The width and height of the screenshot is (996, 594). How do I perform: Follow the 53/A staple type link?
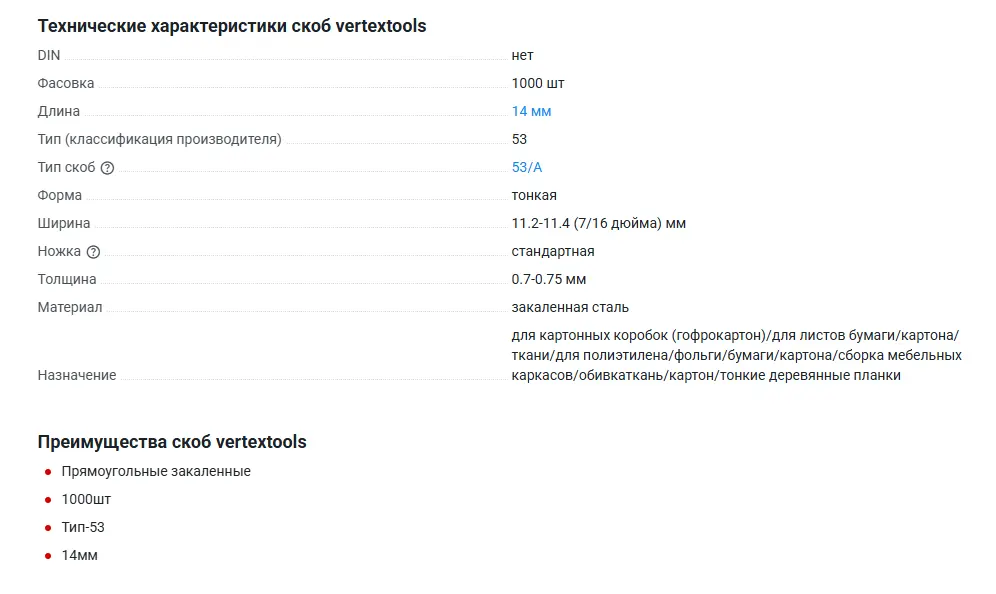pos(526,167)
